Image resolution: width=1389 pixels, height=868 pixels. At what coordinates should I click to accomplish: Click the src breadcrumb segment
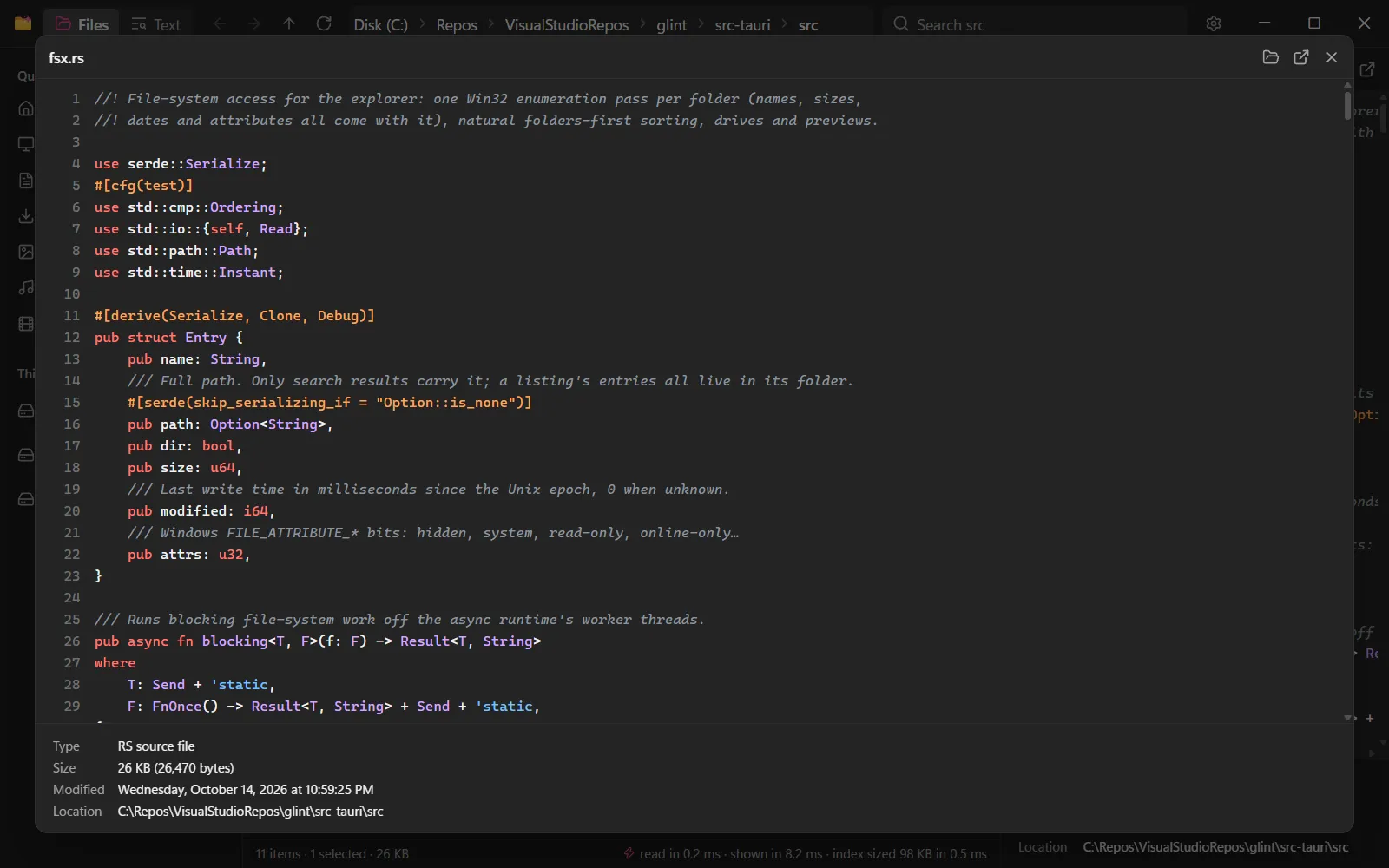pos(808,25)
